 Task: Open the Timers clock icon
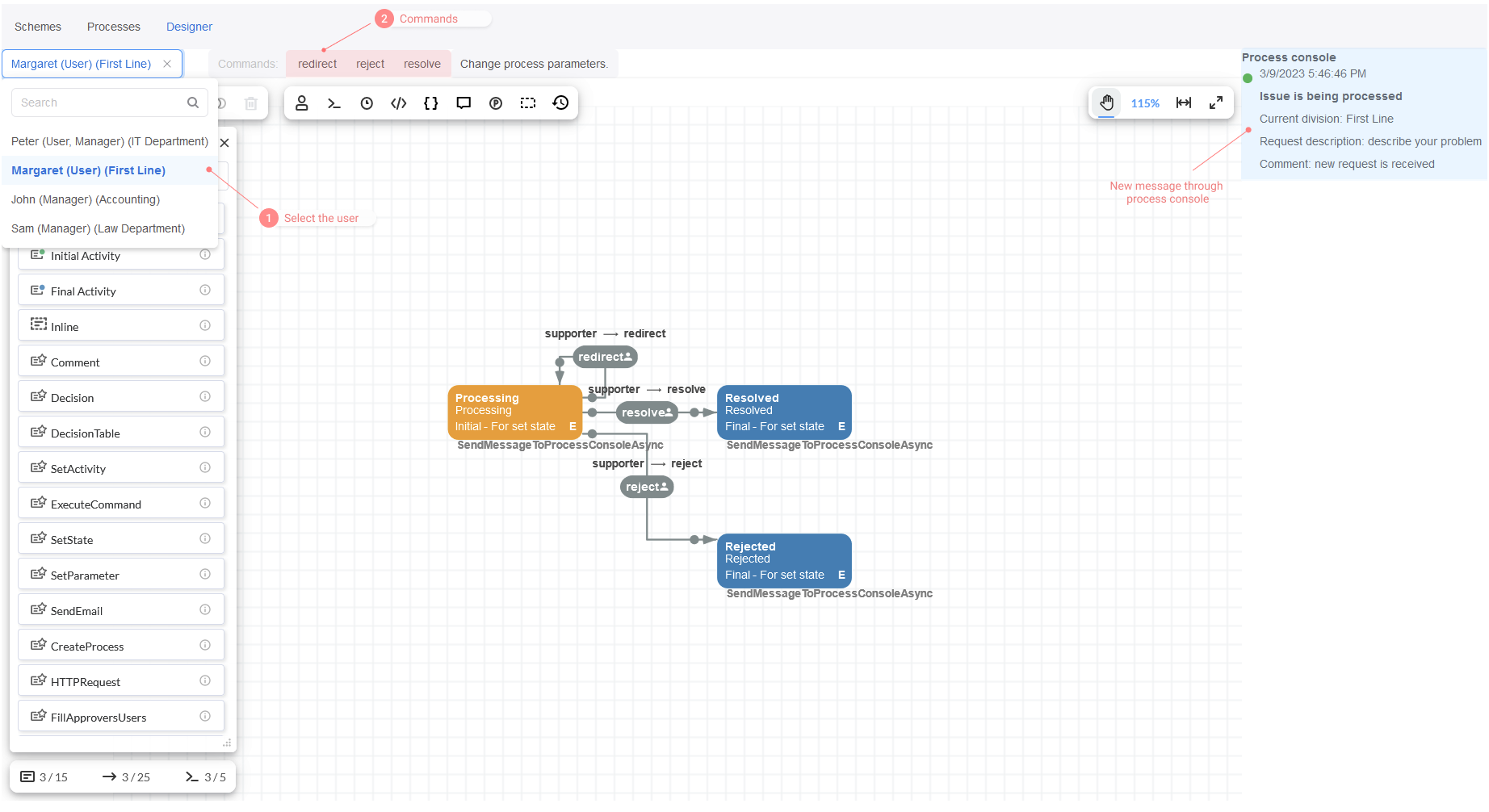point(367,103)
